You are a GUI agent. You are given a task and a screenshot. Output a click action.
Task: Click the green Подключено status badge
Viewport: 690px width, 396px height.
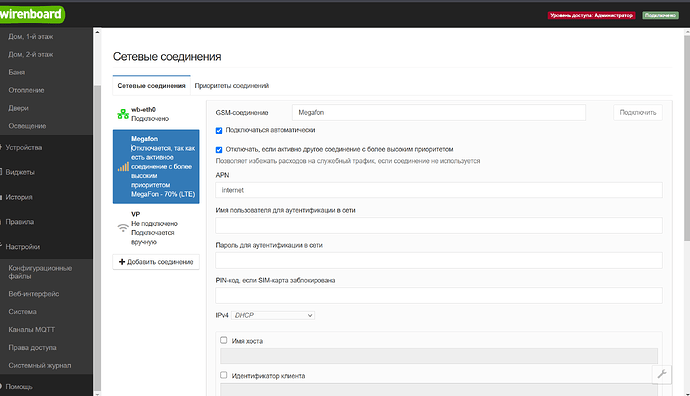[x=660, y=15]
